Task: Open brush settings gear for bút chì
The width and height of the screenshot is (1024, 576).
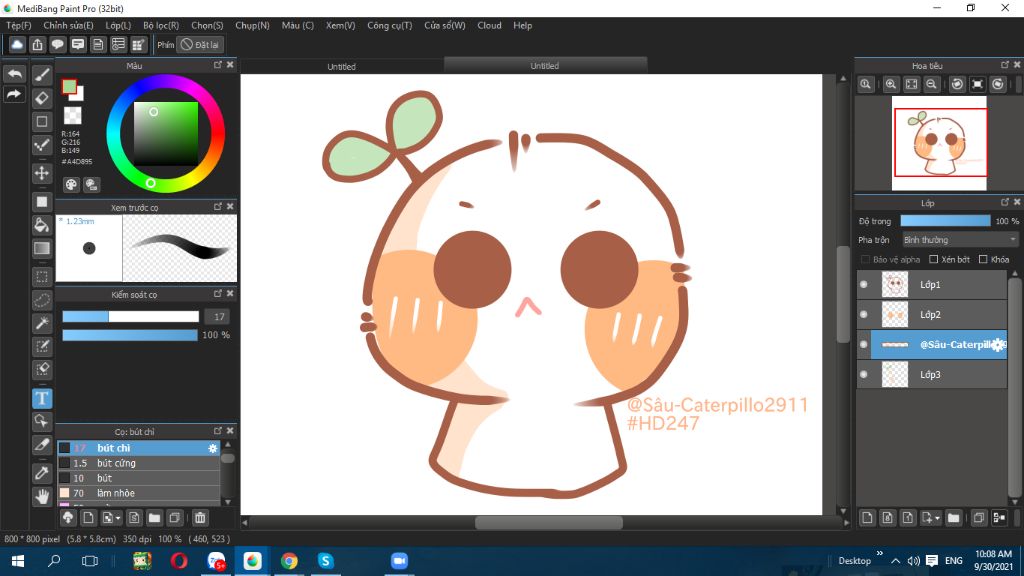Action: [212, 449]
